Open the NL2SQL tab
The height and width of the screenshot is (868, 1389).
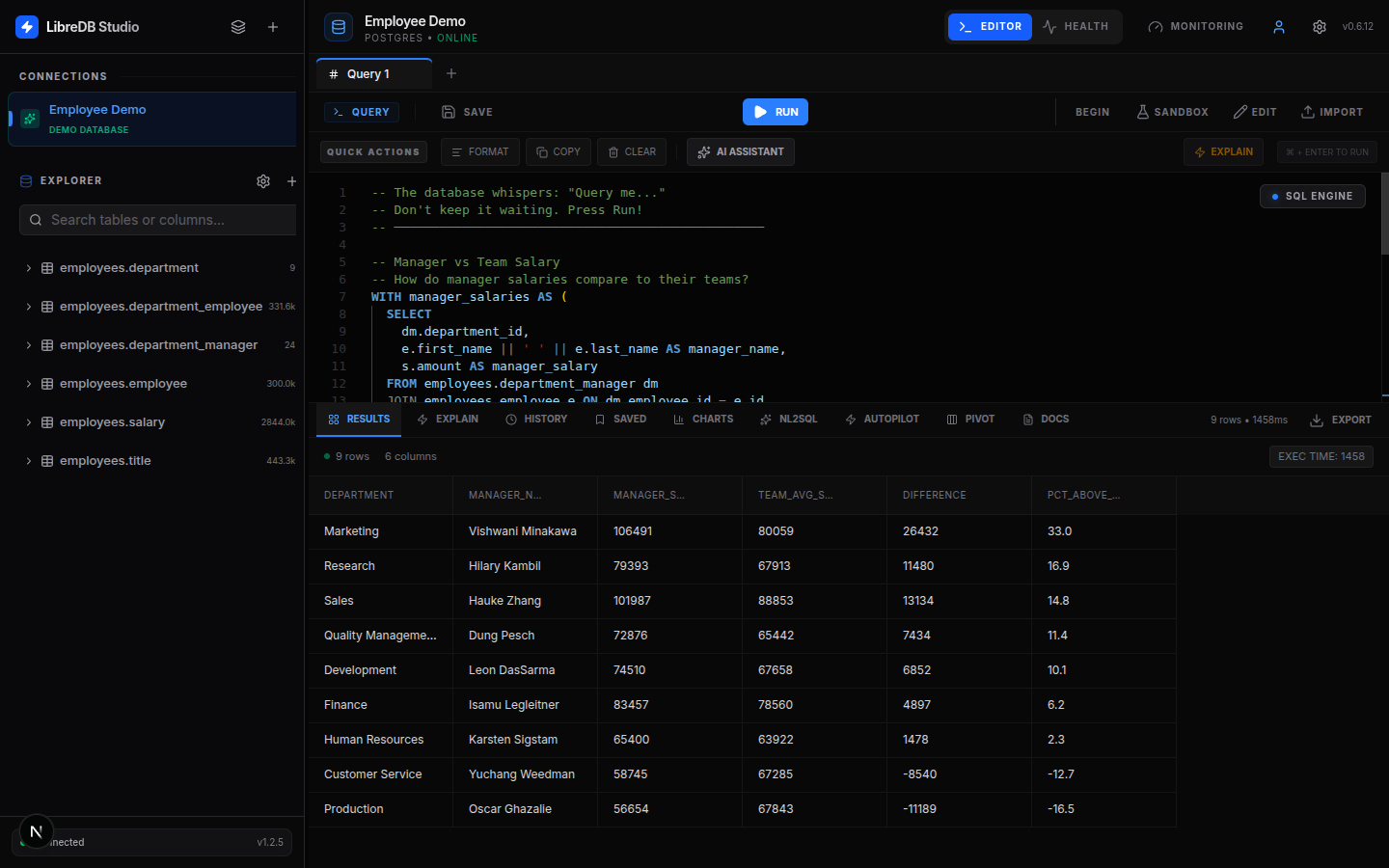(788, 420)
